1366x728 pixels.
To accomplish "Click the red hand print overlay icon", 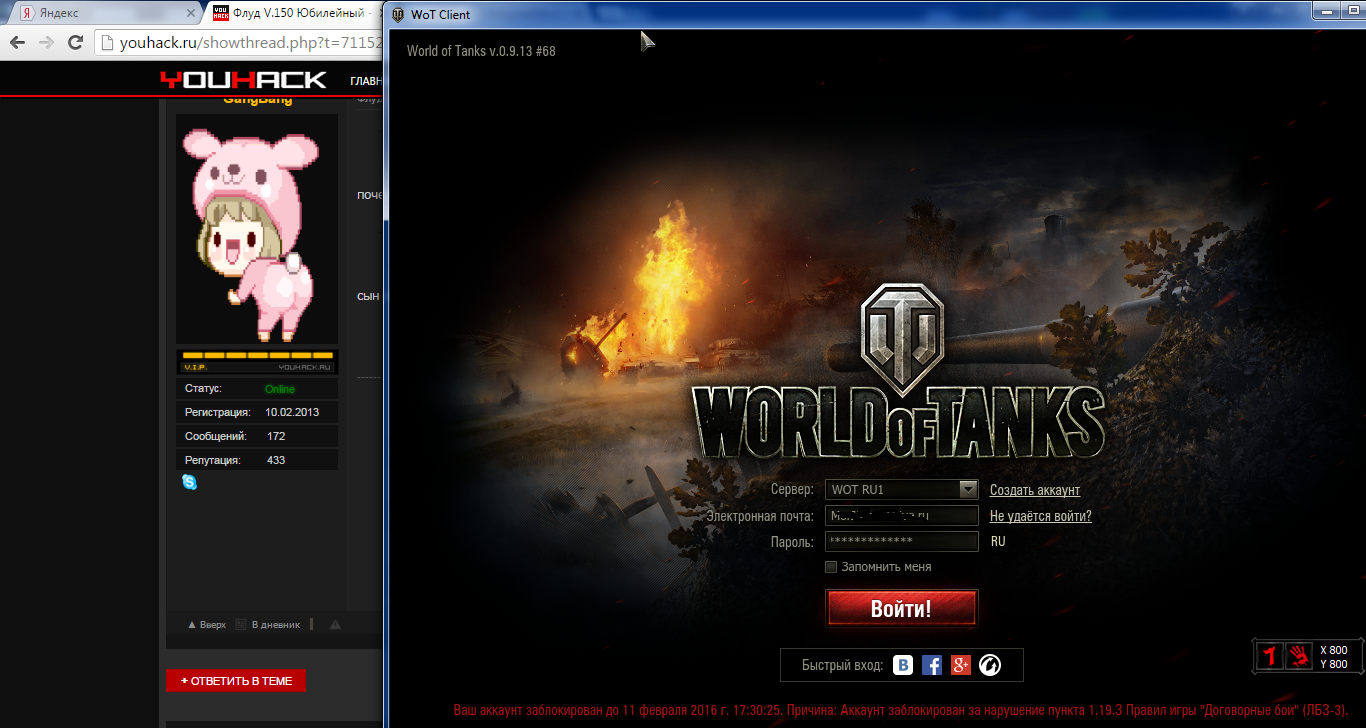I will (1298, 656).
